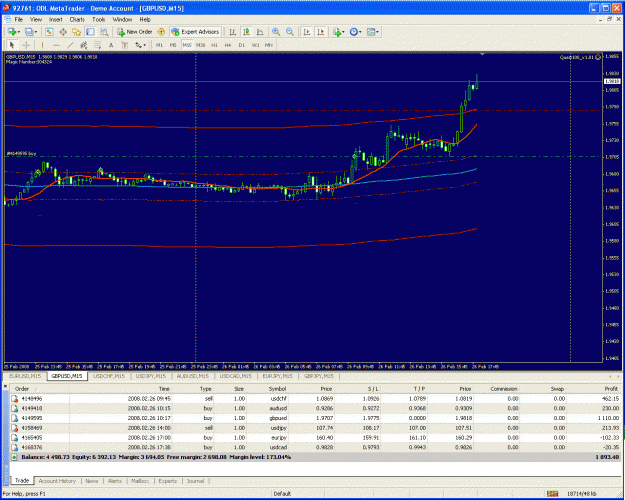This screenshot has height=500, width=625.
Task: Expand the Templates dropdown arrow
Action: click(x=377, y=32)
